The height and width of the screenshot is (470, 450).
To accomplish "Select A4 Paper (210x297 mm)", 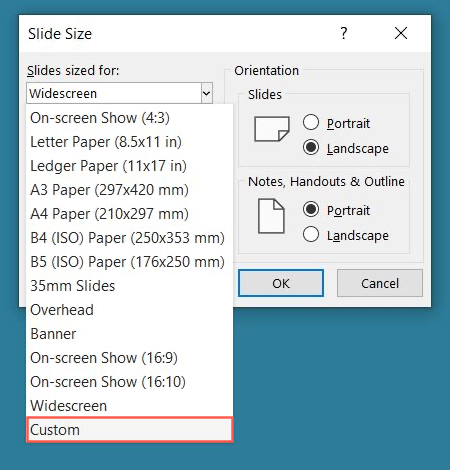I will click(x=130, y=214).
